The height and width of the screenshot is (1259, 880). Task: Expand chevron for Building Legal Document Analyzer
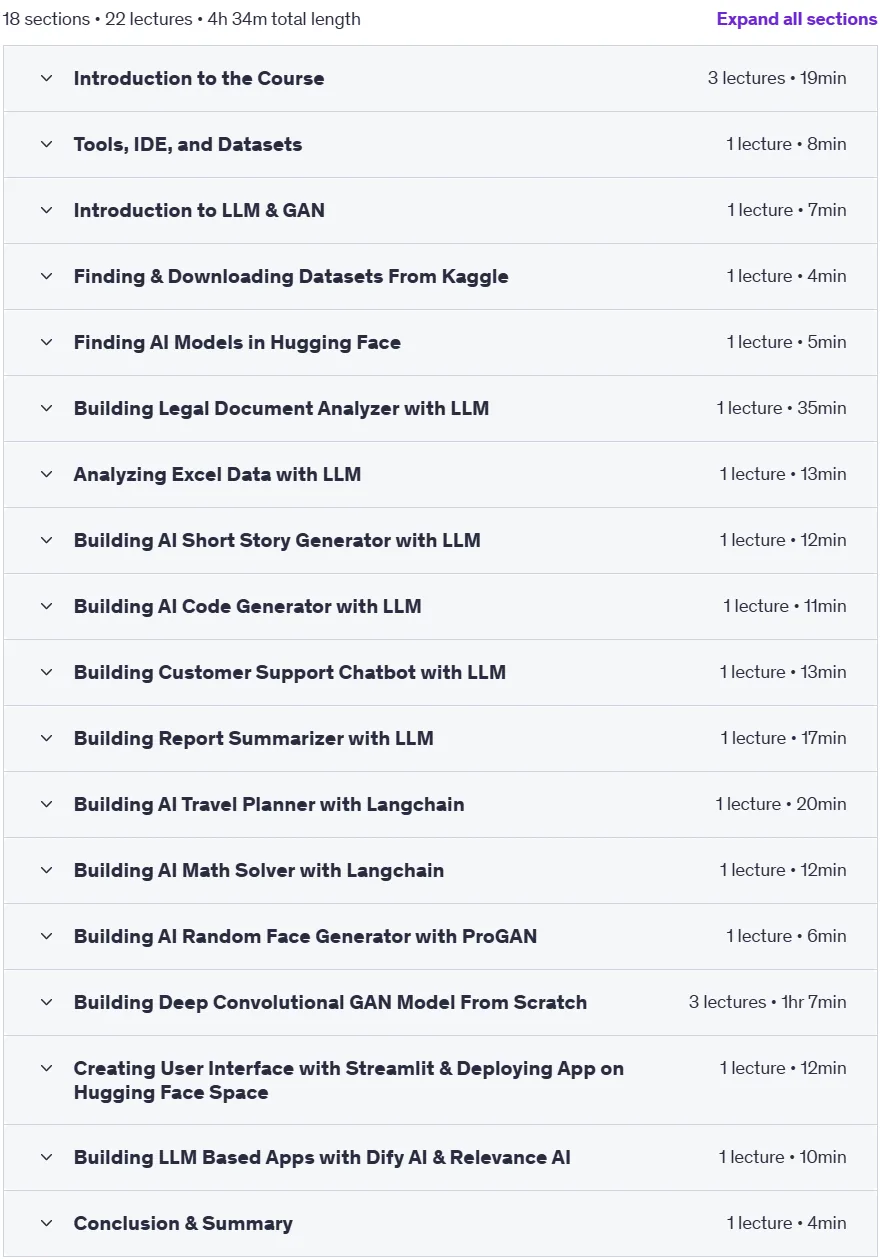46,408
